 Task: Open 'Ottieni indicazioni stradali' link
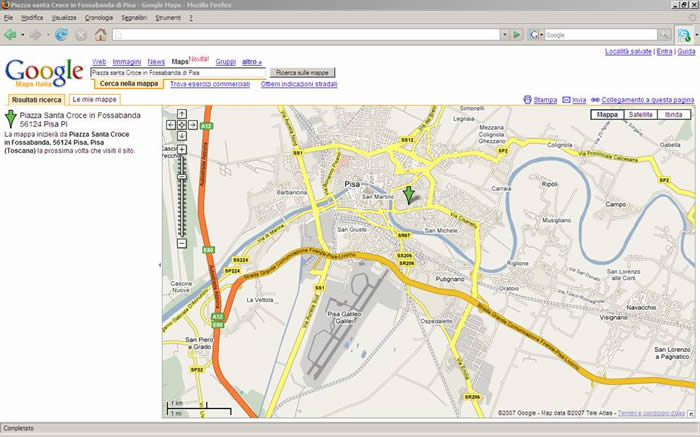click(x=299, y=84)
